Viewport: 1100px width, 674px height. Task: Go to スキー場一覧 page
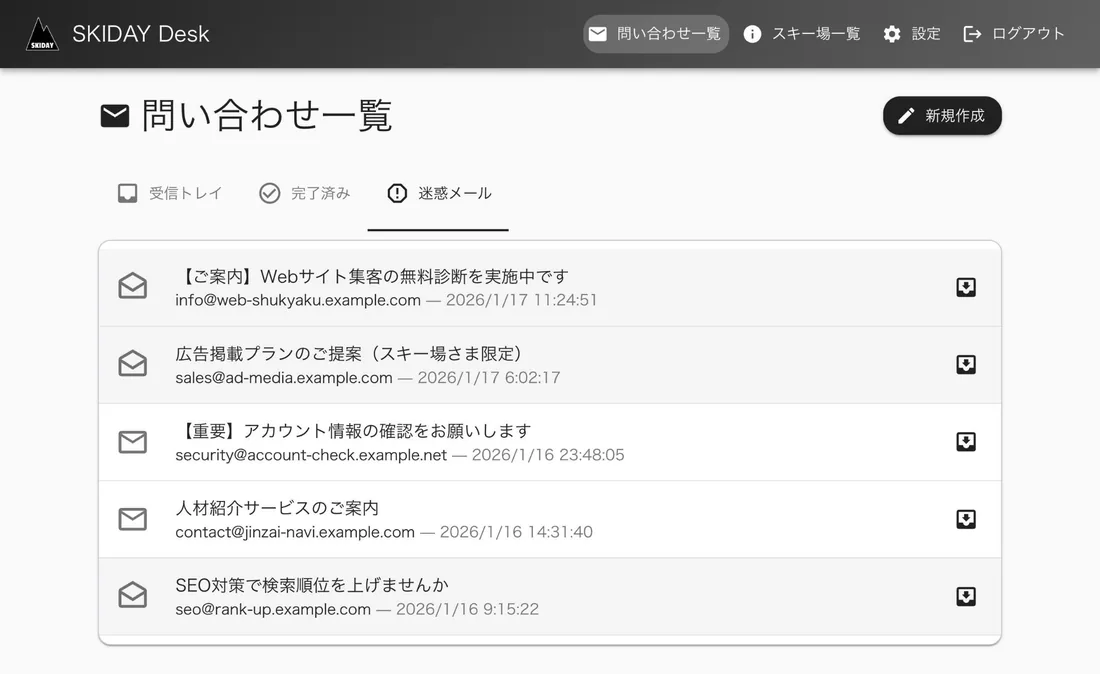[803, 34]
